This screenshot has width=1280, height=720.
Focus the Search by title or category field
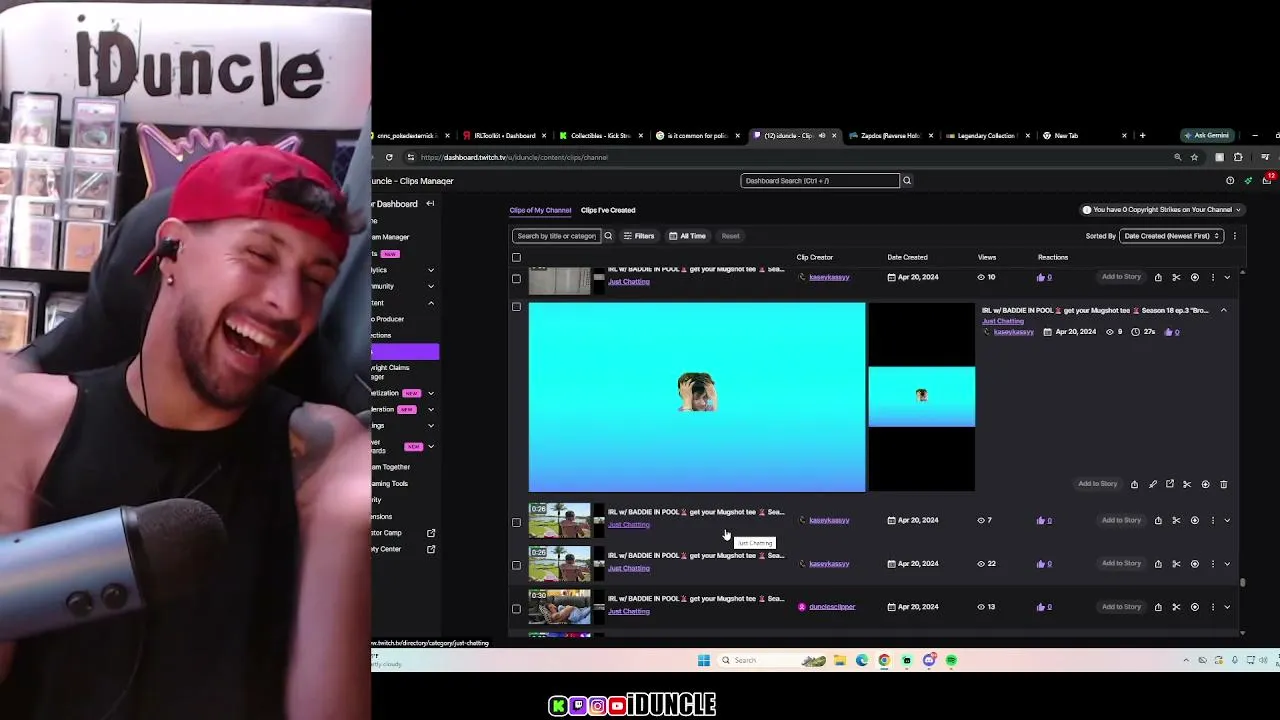(x=556, y=236)
